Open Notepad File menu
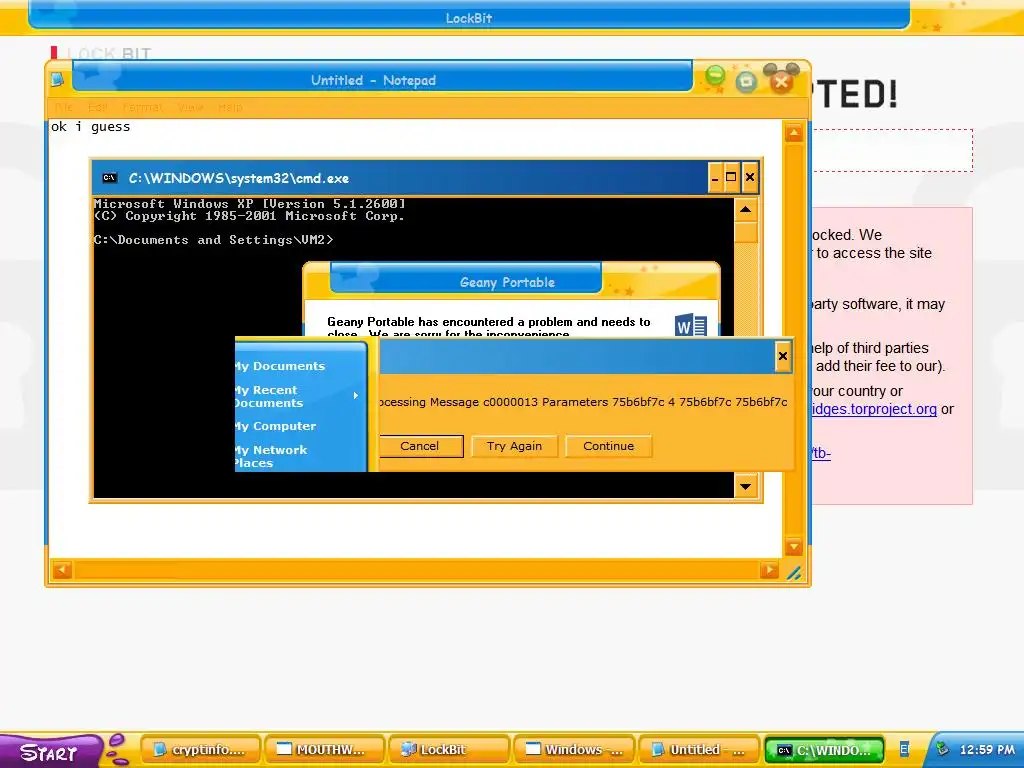Screen dimensions: 1024x768 coord(63,107)
